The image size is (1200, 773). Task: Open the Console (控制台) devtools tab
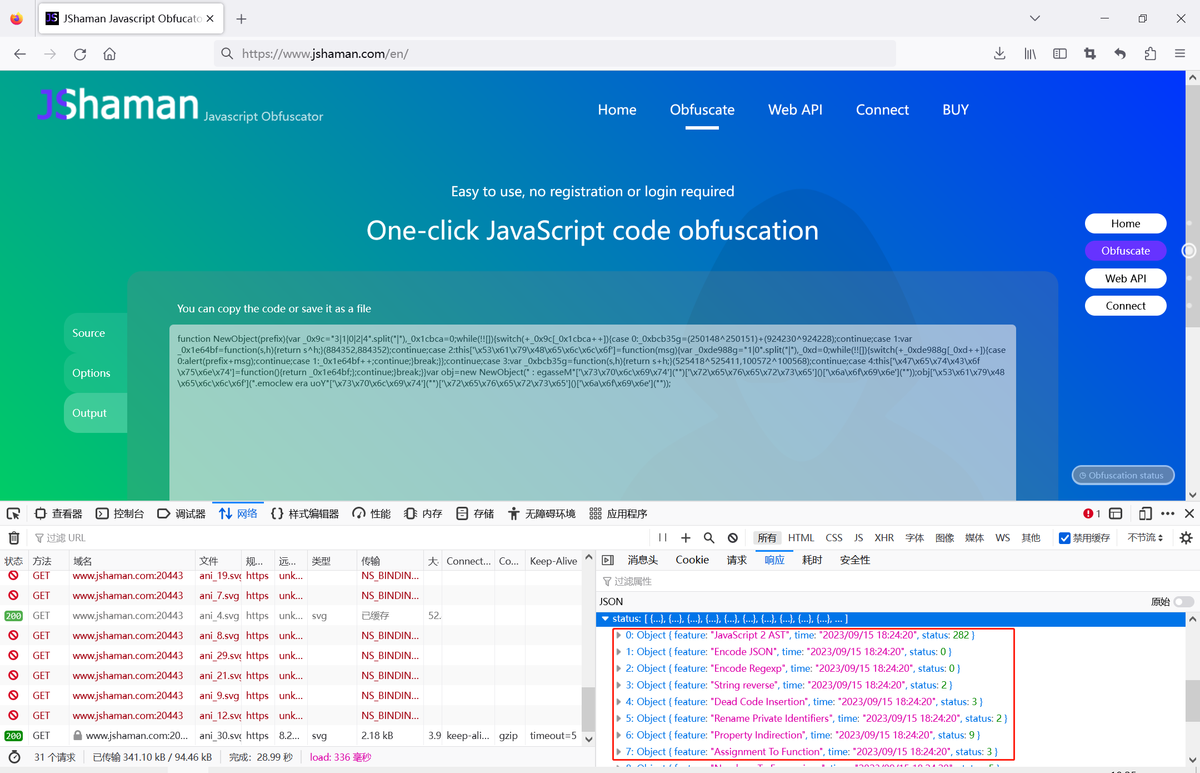(120, 513)
